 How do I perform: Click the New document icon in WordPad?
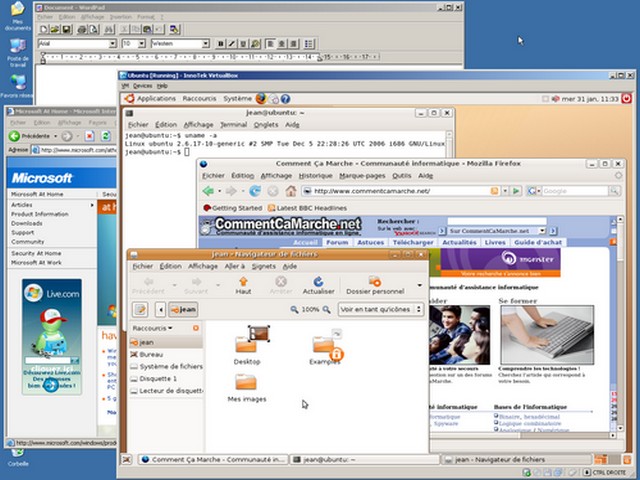(44, 29)
